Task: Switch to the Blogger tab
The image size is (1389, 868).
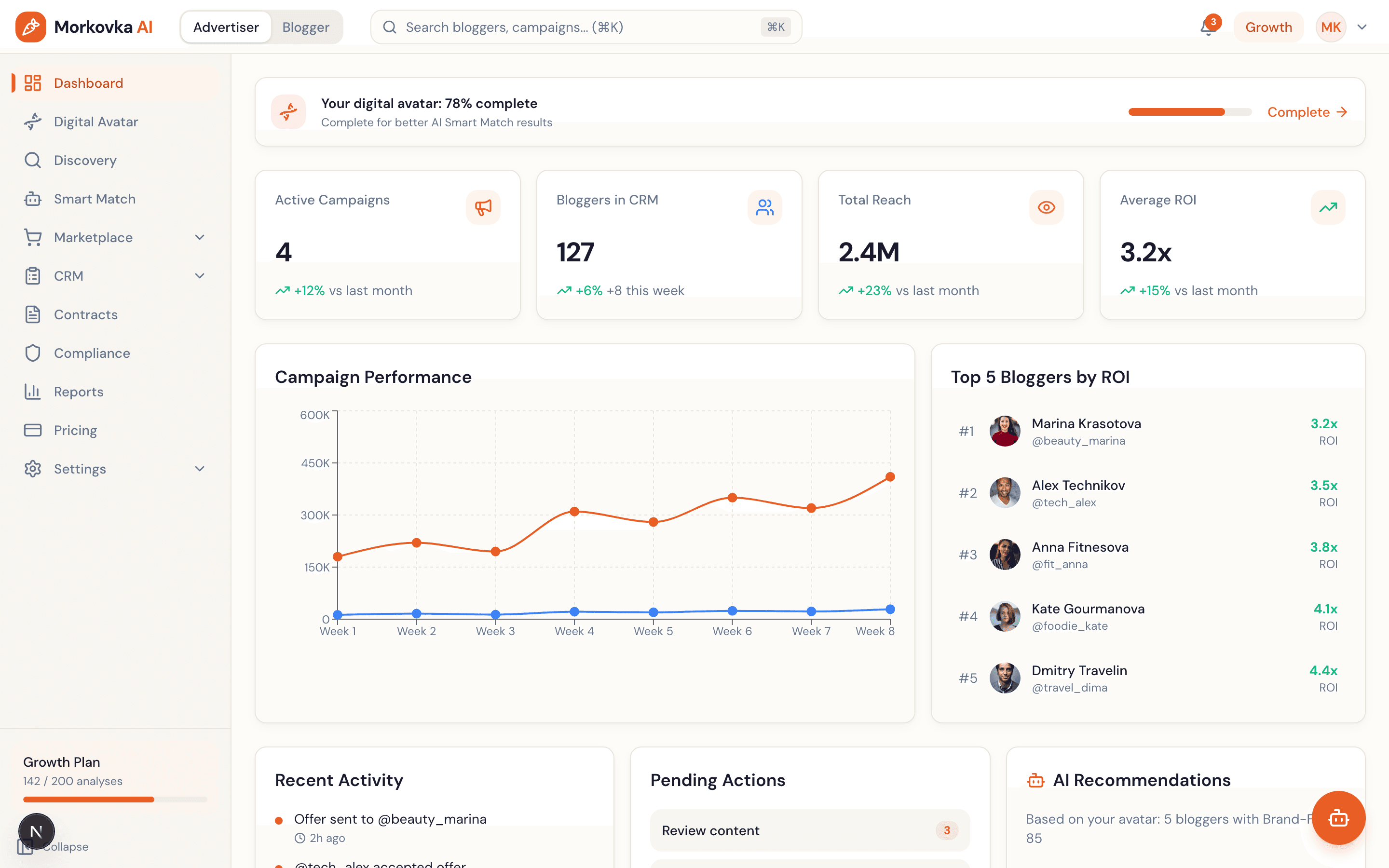Action: tap(305, 27)
